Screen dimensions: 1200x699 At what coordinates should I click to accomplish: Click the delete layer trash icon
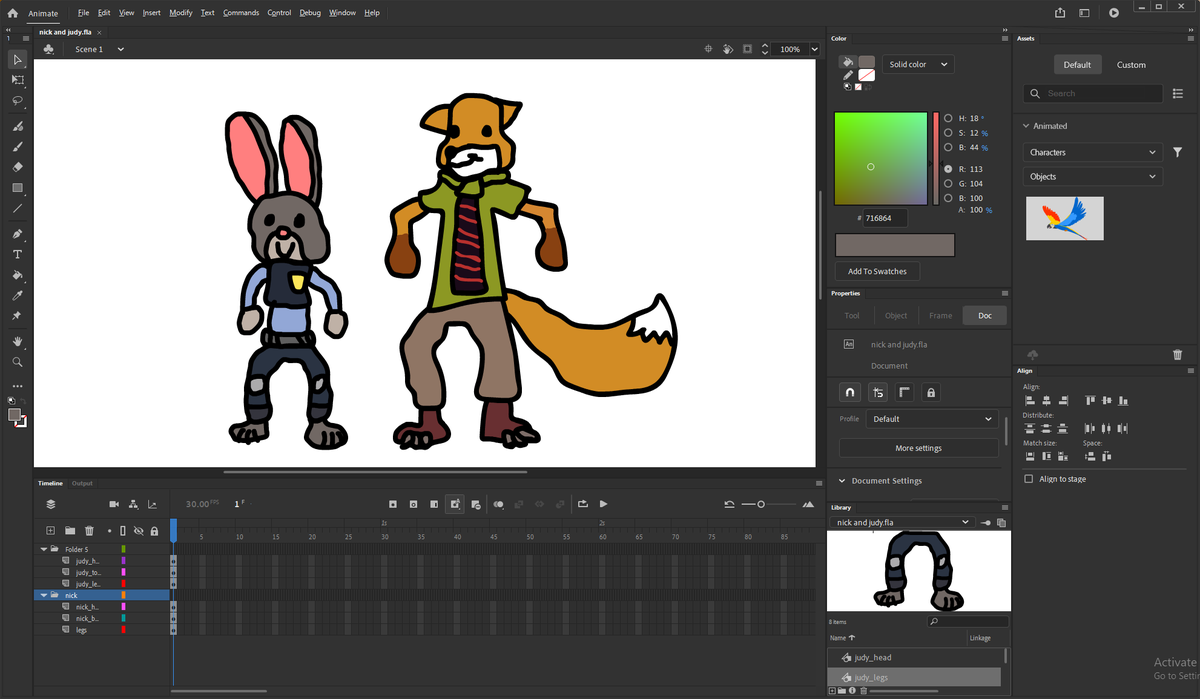click(89, 531)
